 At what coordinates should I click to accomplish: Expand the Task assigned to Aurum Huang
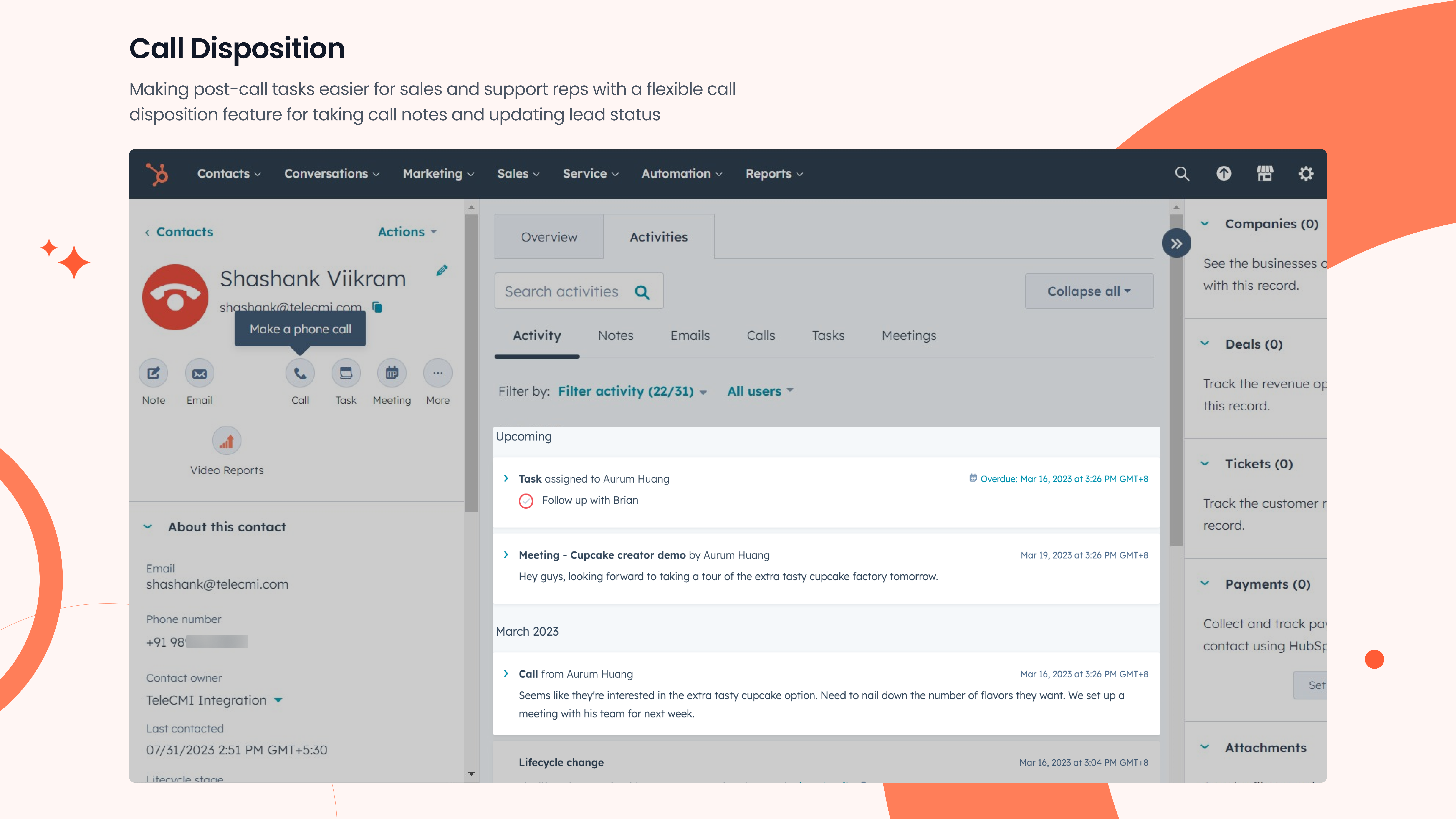coord(506,479)
